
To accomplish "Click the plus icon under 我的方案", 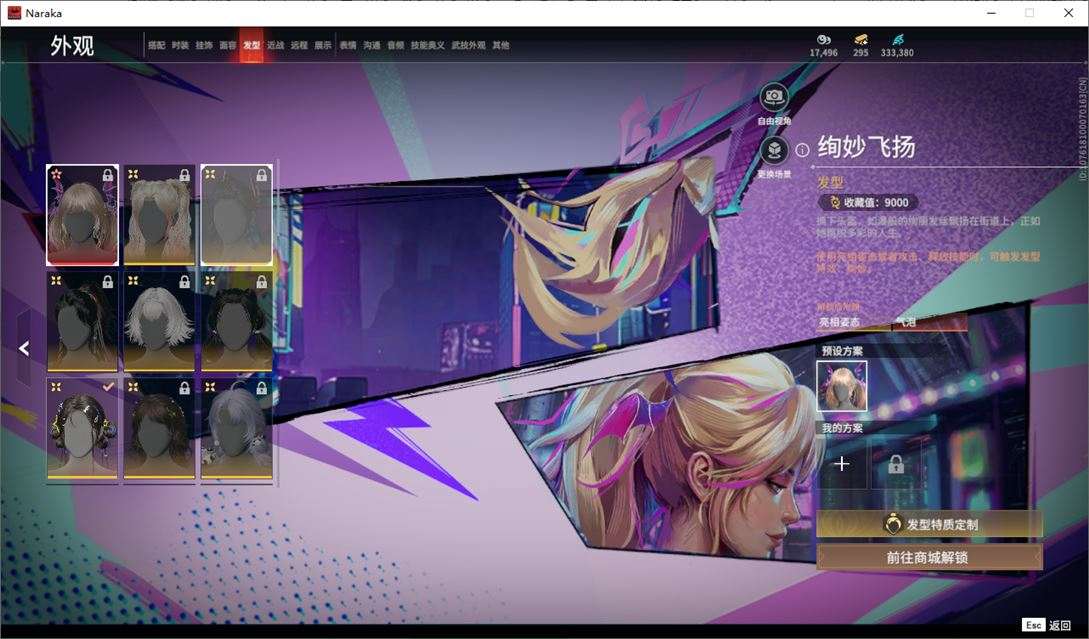I will click(x=842, y=463).
